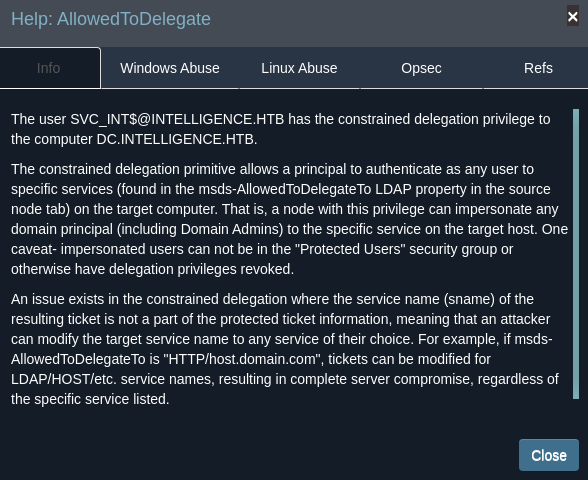Click the vertical scrollbar beside the help text
Screen dimensions: 588x480
pos(576,254)
